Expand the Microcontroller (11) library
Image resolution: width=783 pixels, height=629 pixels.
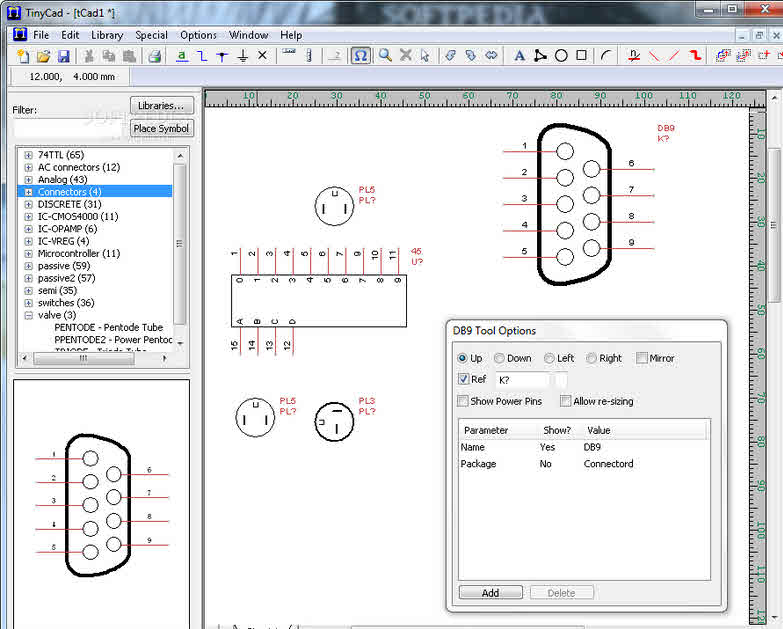pos(28,254)
